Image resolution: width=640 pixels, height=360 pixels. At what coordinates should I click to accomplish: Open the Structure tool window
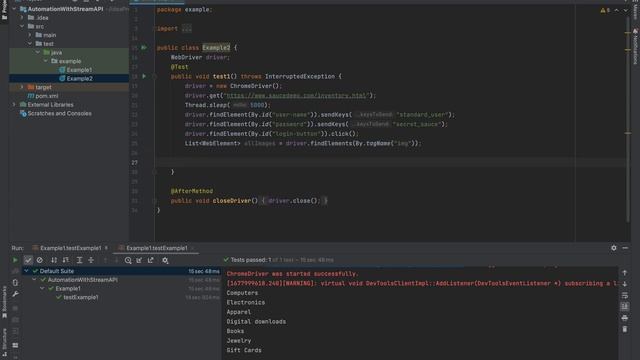pyautogui.click(x=4, y=342)
